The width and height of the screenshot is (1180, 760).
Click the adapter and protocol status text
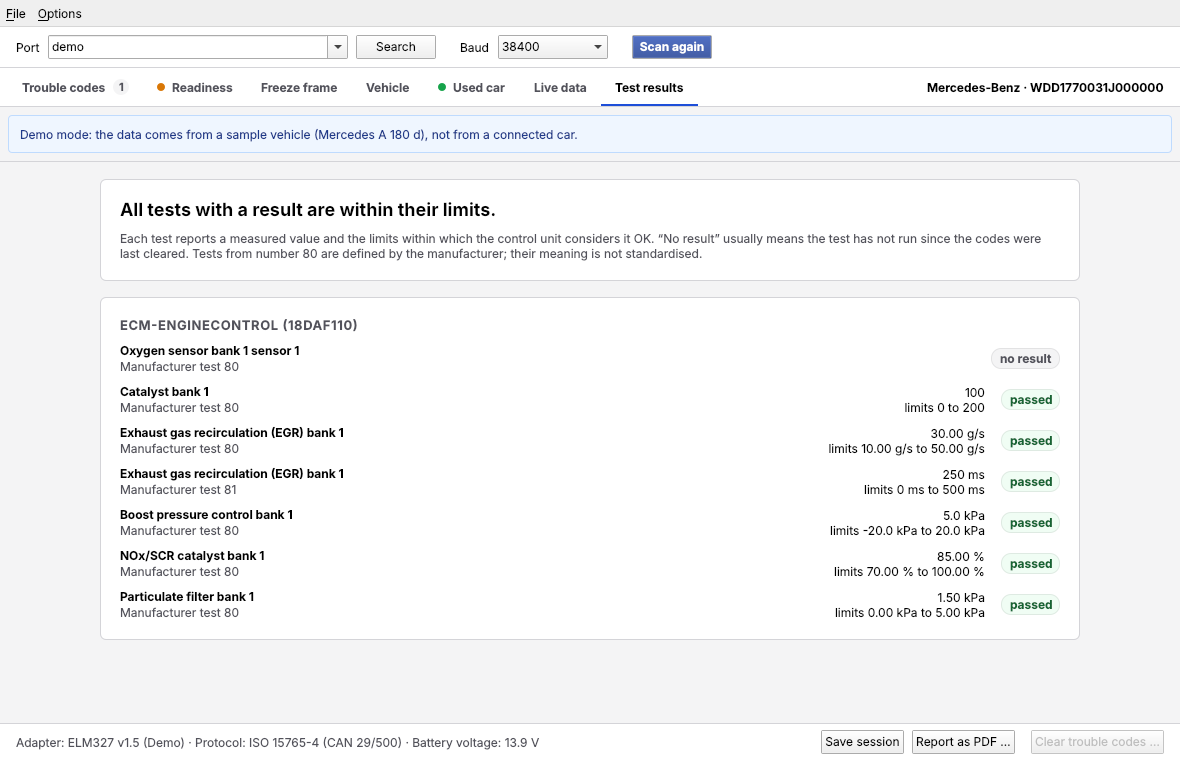pos(277,742)
